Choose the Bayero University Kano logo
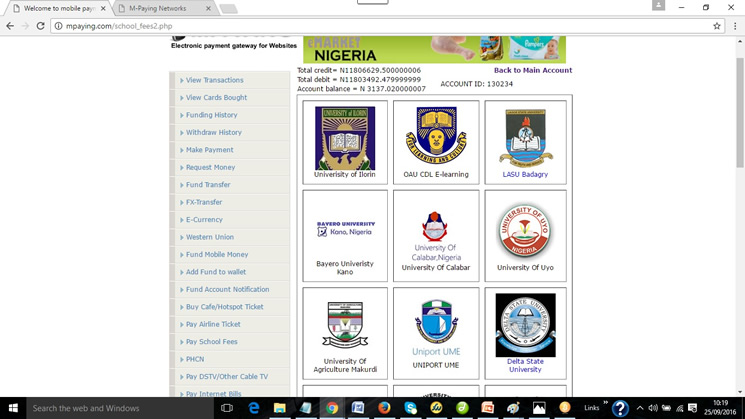The height and width of the screenshot is (419, 745). [345, 229]
